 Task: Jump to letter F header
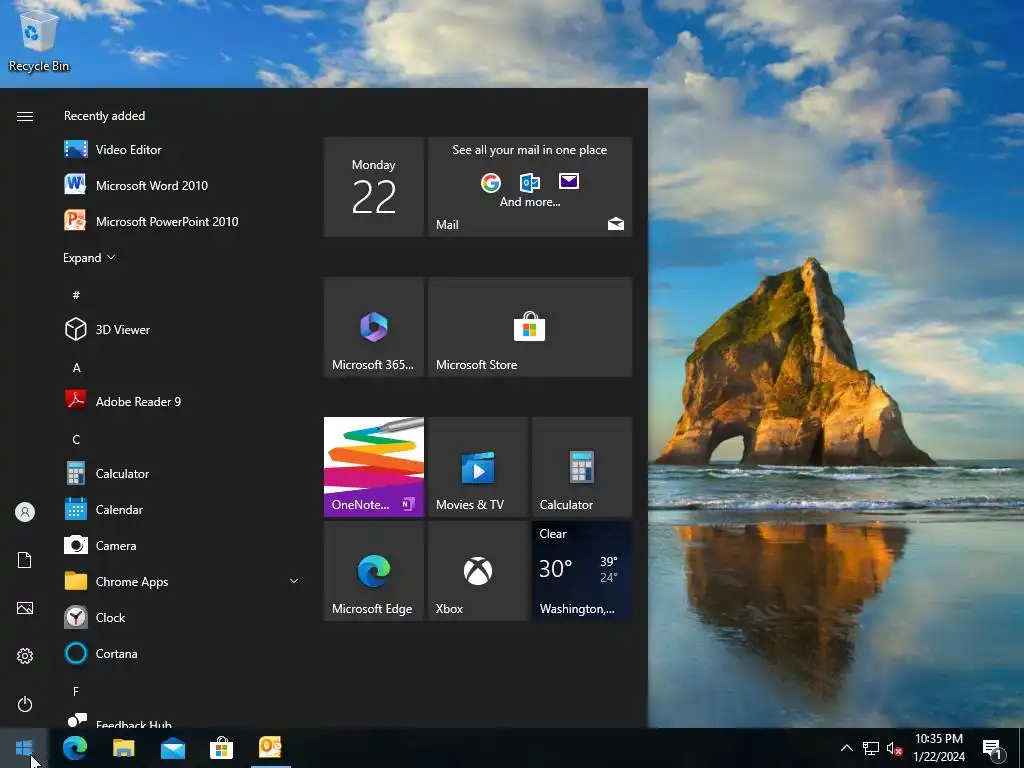pos(76,691)
